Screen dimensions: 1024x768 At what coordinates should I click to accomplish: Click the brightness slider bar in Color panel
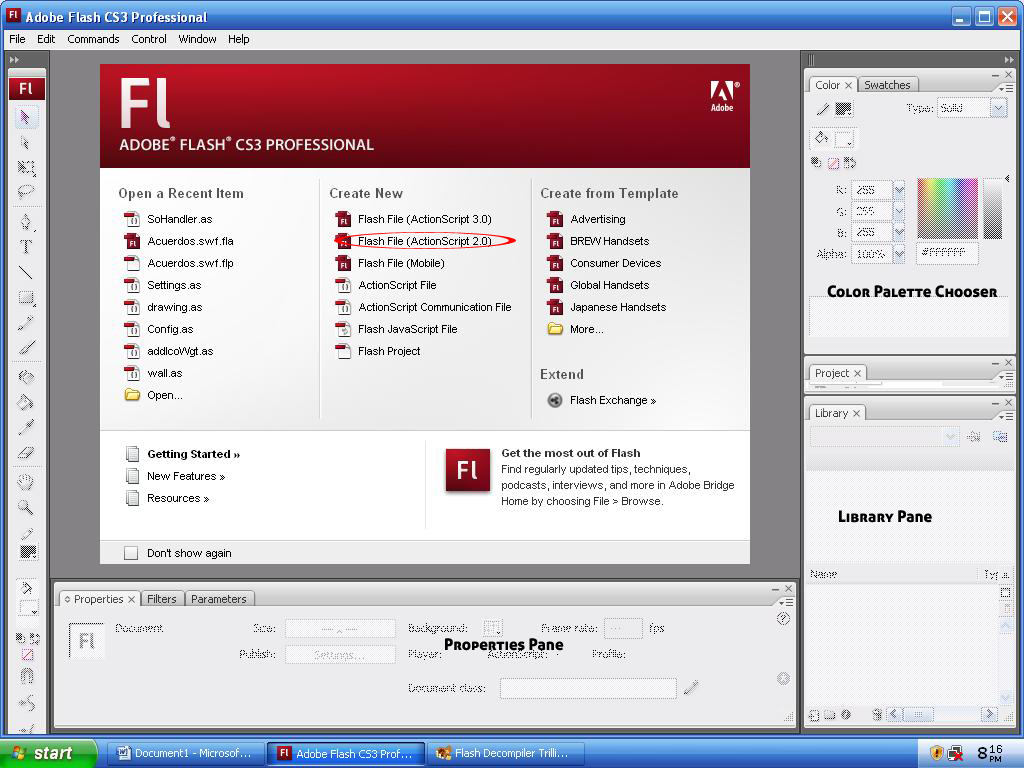click(x=993, y=208)
